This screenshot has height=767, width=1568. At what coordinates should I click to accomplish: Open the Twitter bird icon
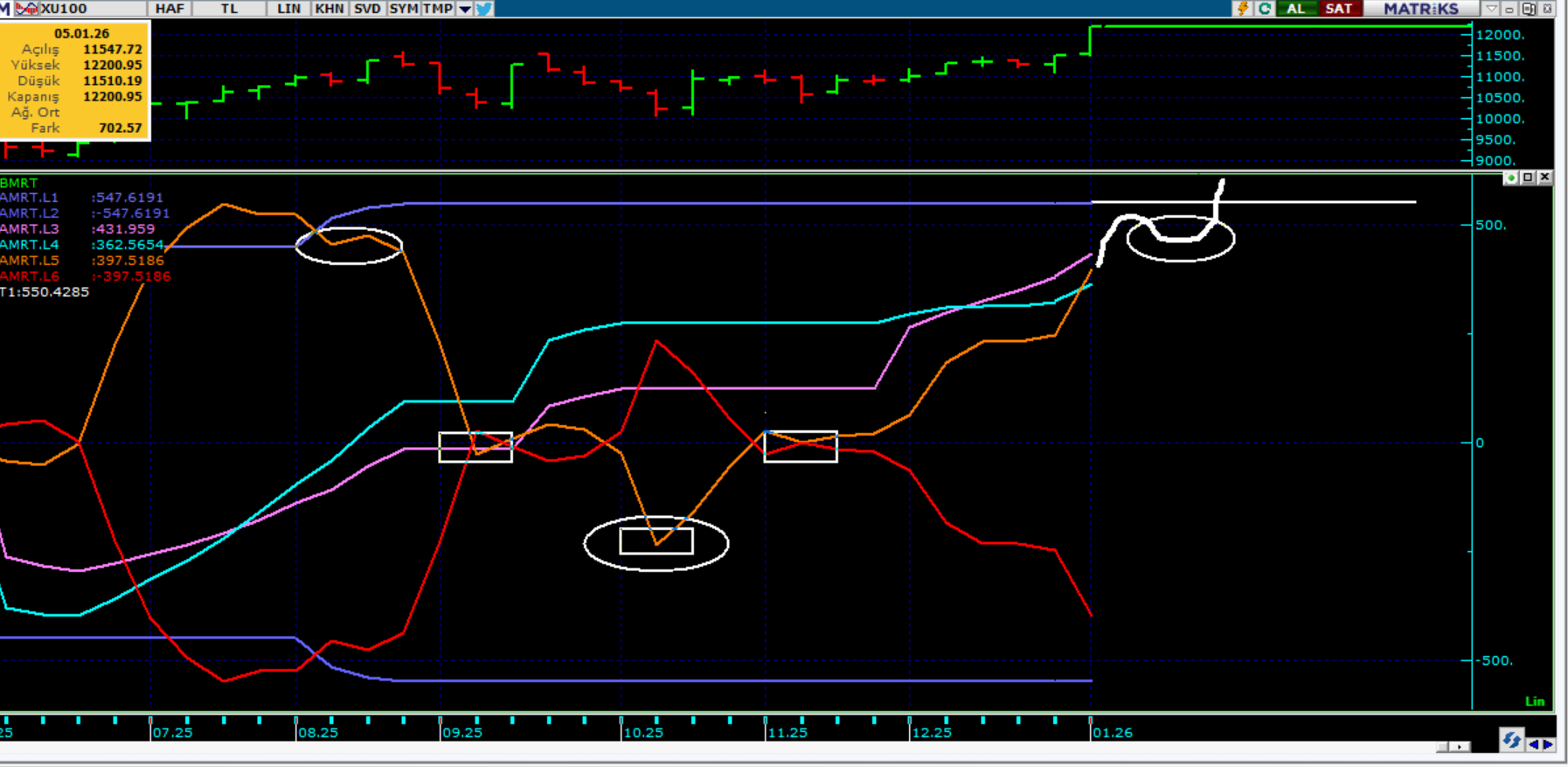(x=484, y=9)
